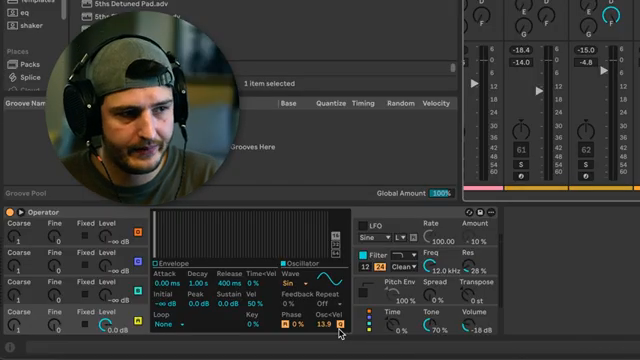Select 12 dB filter slope
The height and width of the screenshot is (360, 640).
(x=365, y=267)
